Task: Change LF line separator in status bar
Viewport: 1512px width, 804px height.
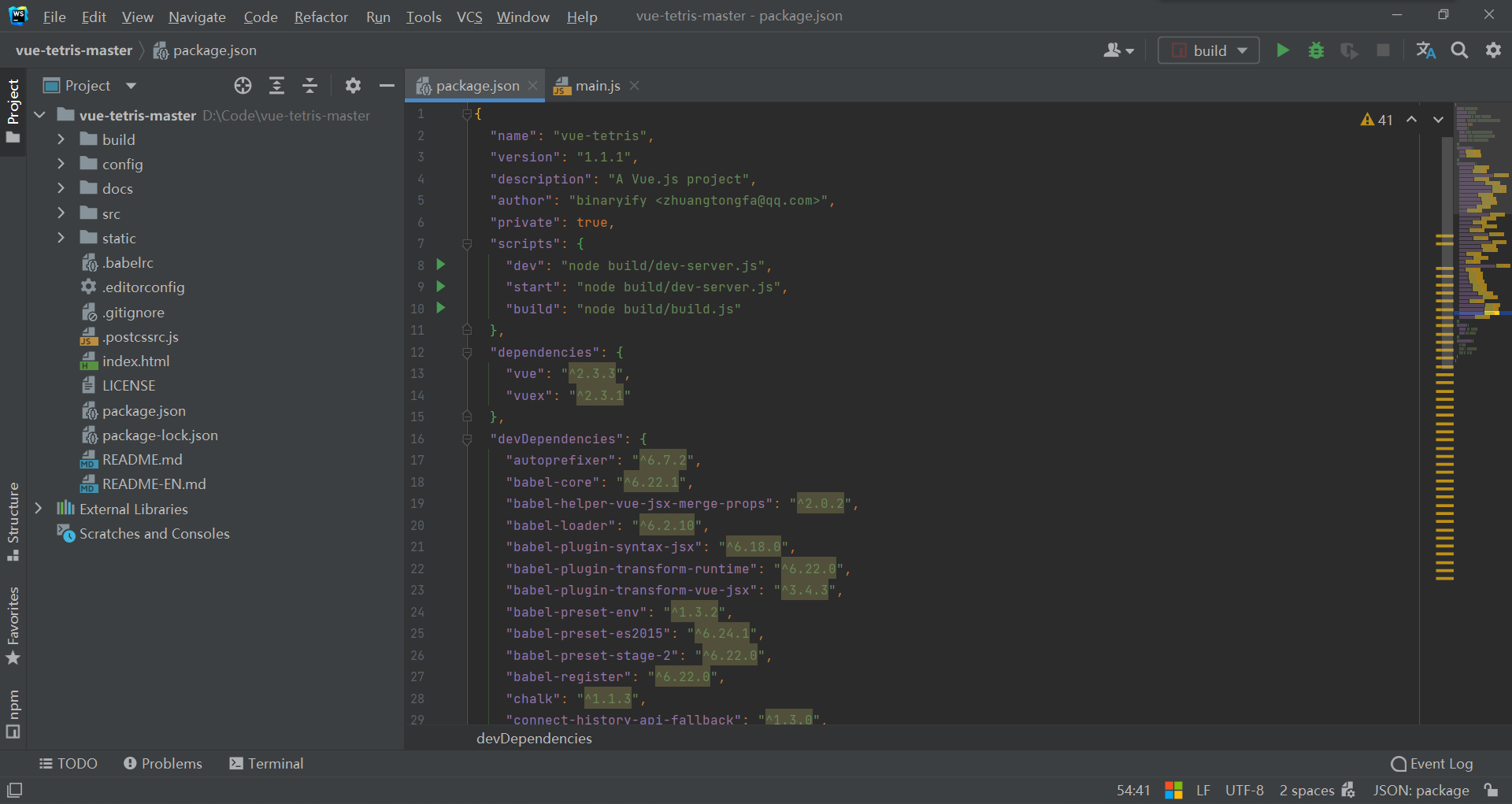Action: click(1203, 790)
